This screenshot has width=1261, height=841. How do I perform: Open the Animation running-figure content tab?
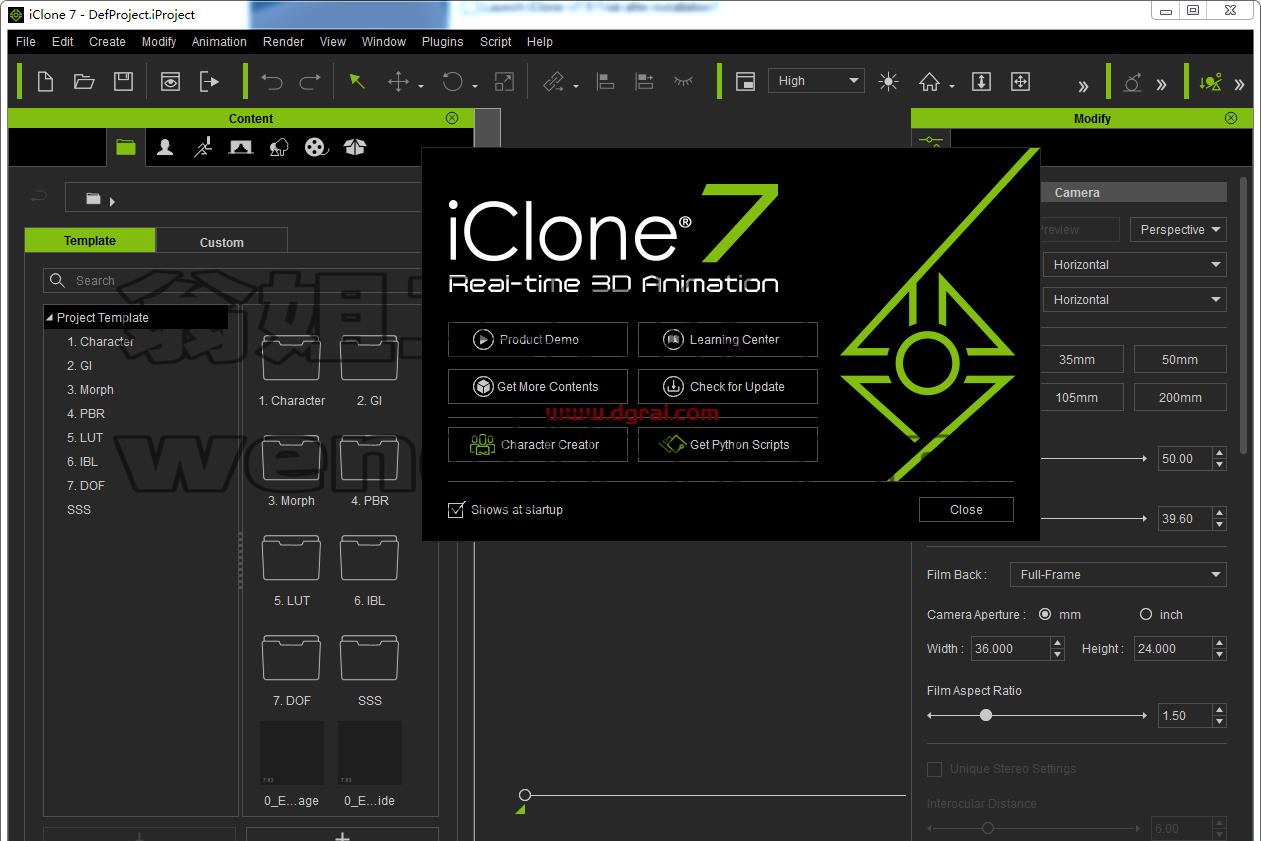[x=203, y=147]
